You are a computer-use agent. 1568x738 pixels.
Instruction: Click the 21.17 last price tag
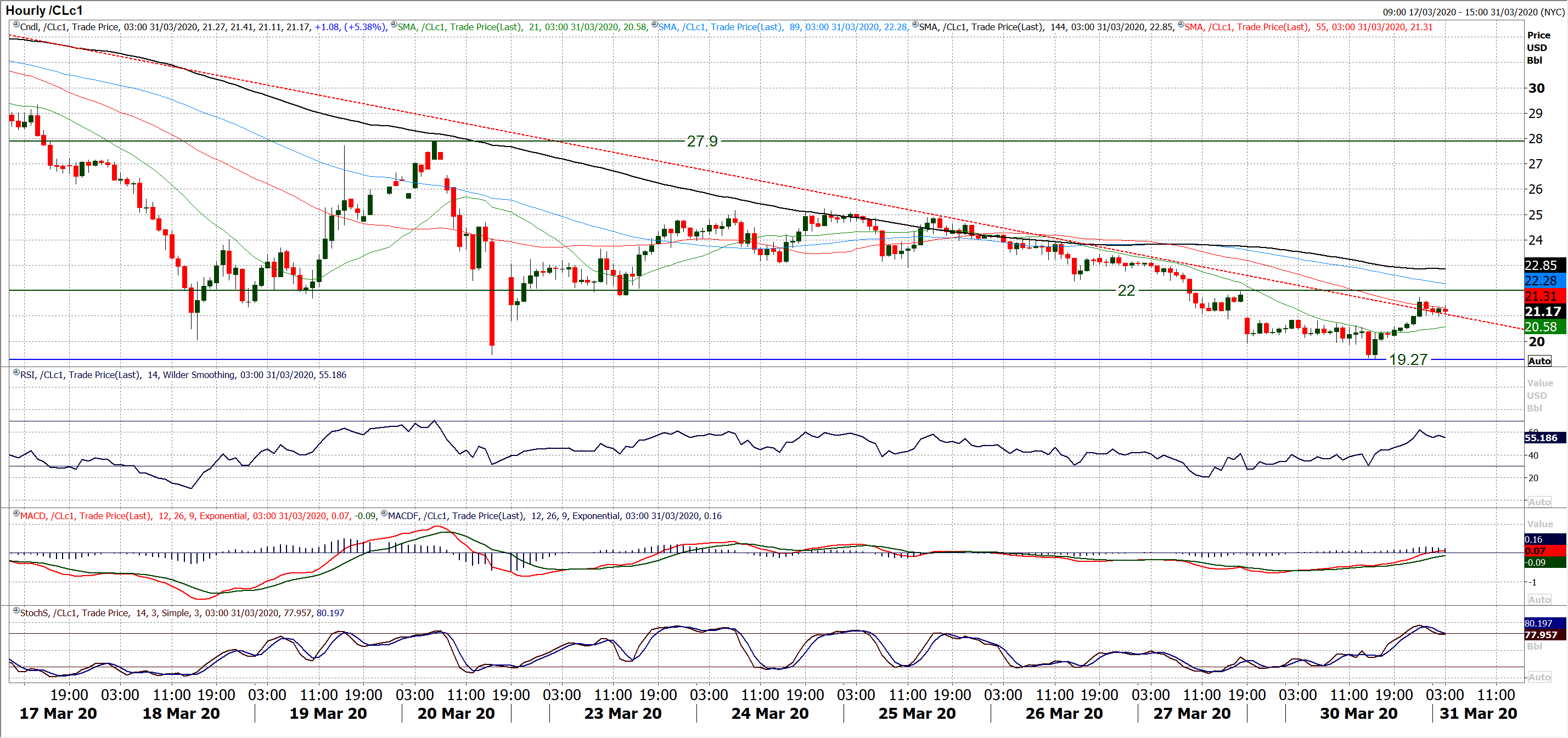click(1544, 312)
